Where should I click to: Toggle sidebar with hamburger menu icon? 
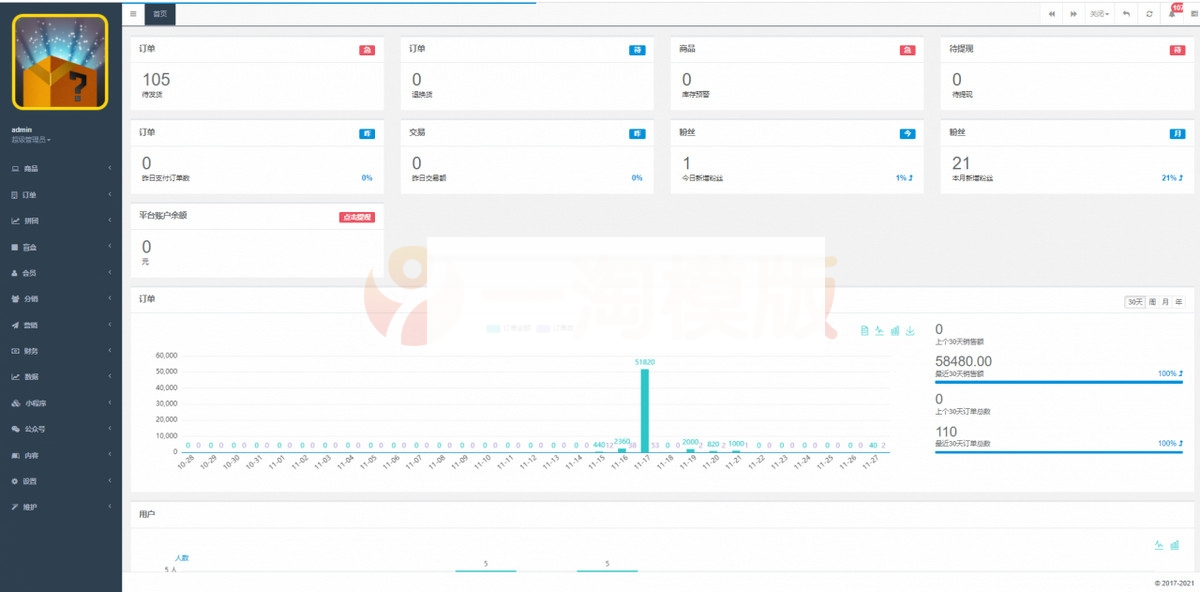coord(133,14)
